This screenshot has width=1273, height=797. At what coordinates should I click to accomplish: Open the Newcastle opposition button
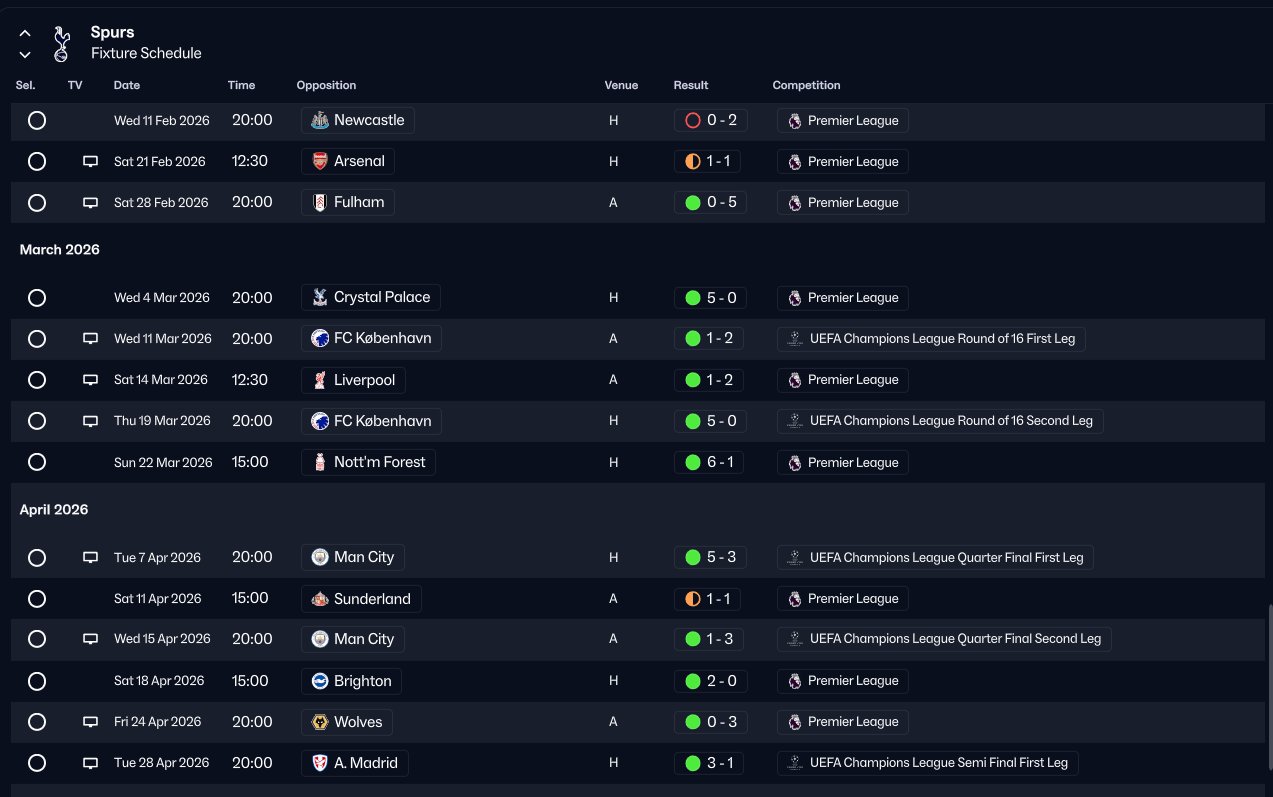pos(358,120)
